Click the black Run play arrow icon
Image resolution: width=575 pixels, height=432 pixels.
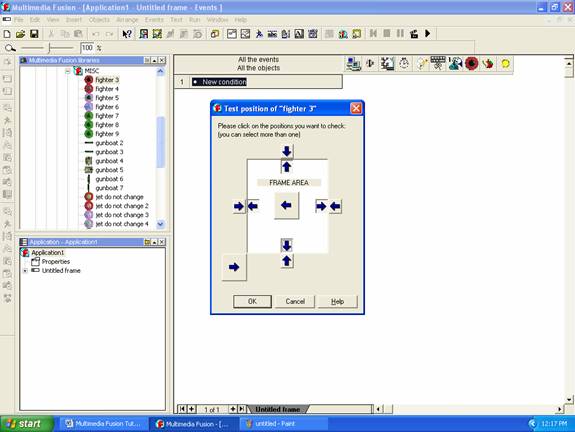click(428, 34)
